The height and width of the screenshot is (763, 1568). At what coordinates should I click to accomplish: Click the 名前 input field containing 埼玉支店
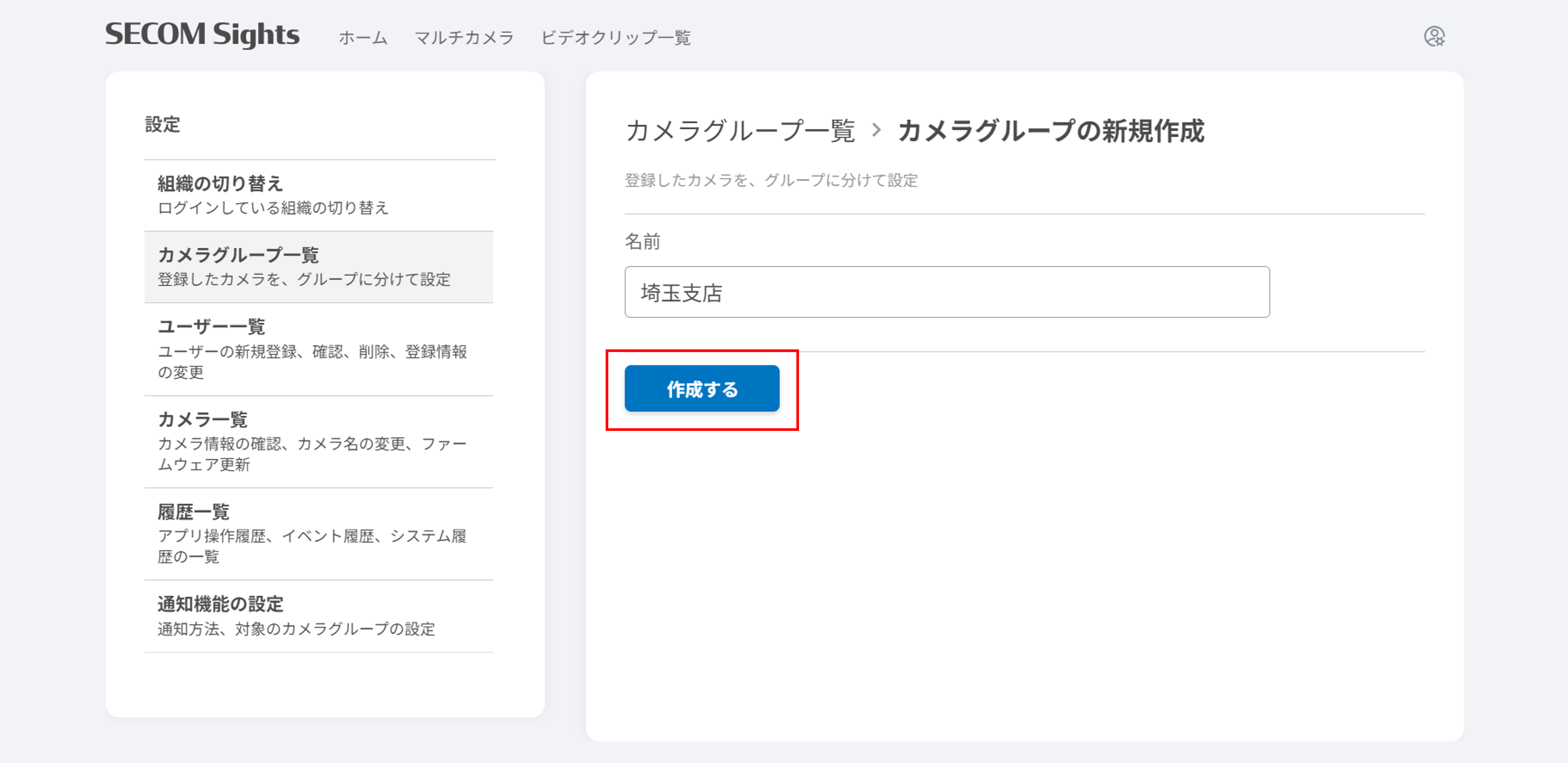tap(947, 292)
